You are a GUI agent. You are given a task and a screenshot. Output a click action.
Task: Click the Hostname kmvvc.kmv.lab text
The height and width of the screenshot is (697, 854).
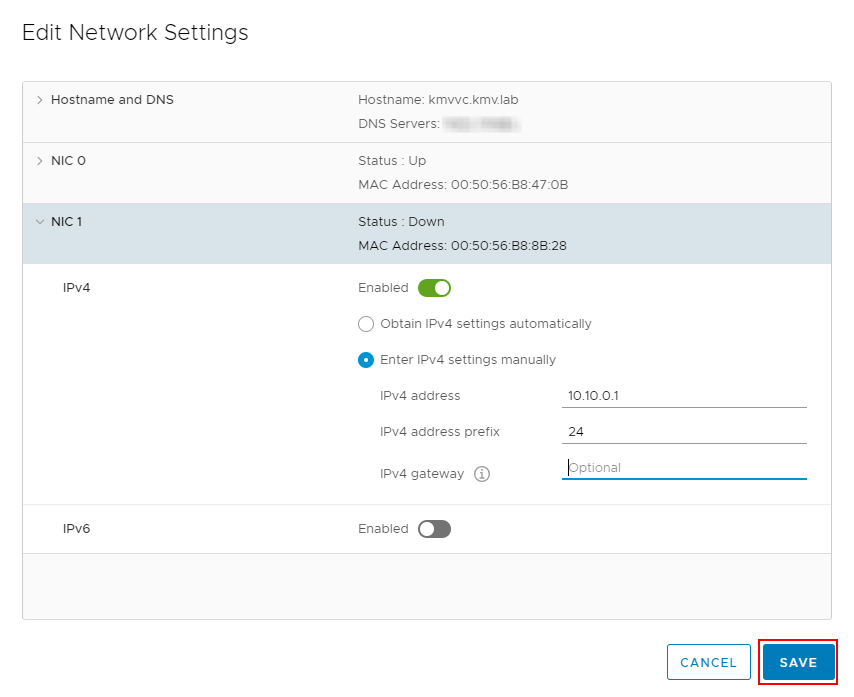[x=438, y=100]
